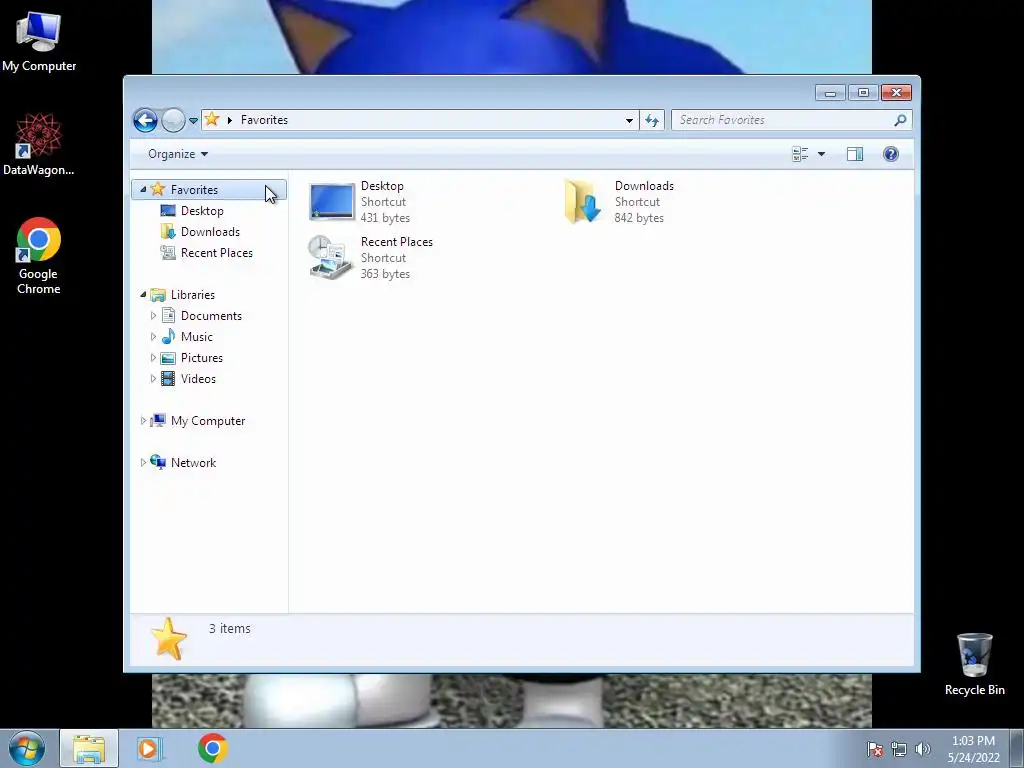The height and width of the screenshot is (768, 1024).
Task: Select Libraries in the navigation pane
Action: tap(193, 295)
